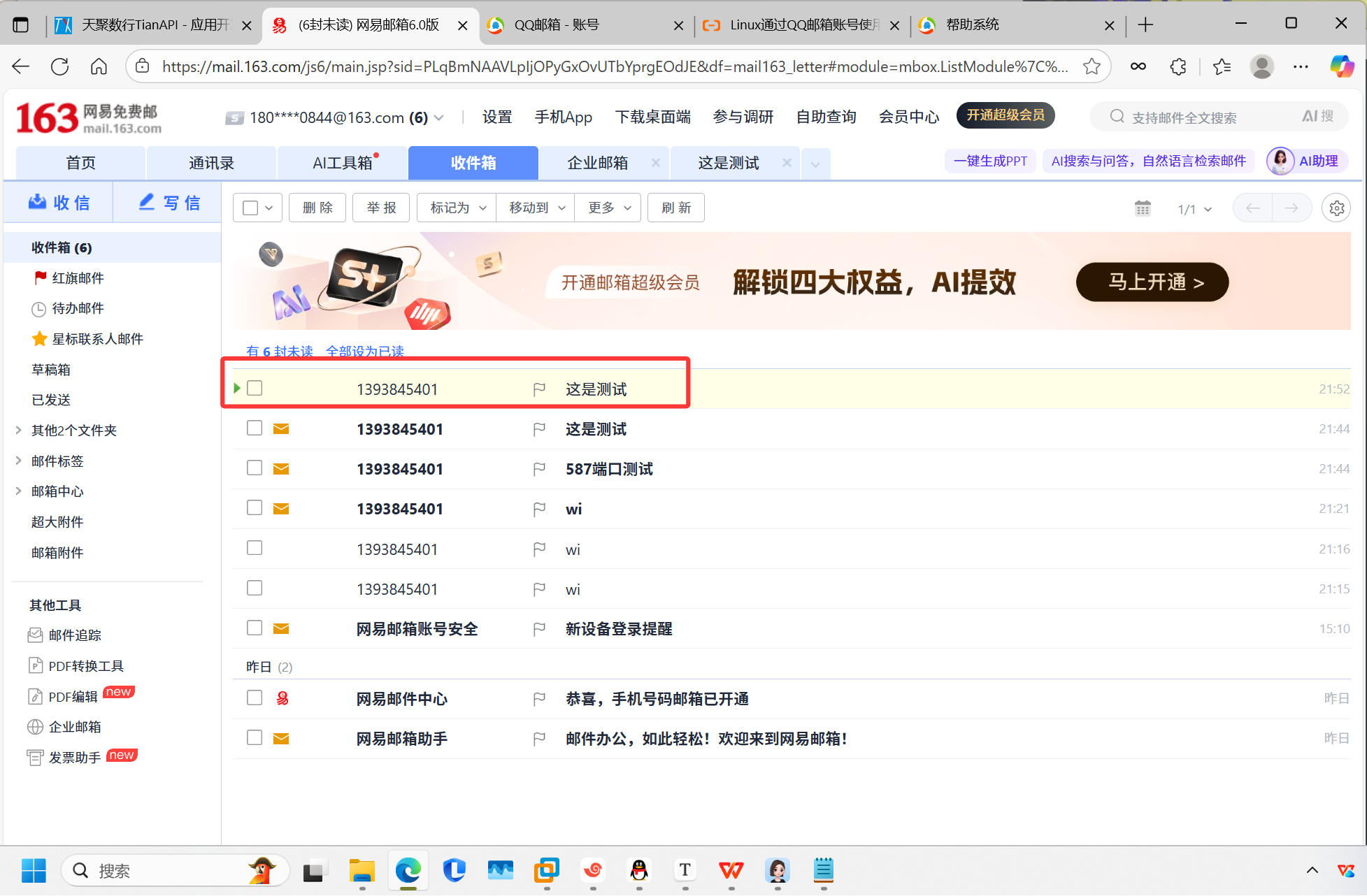Viewport: 1367px width, 896px height.
Task: Click the calendar icon near page indicator
Action: (x=1143, y=208)
